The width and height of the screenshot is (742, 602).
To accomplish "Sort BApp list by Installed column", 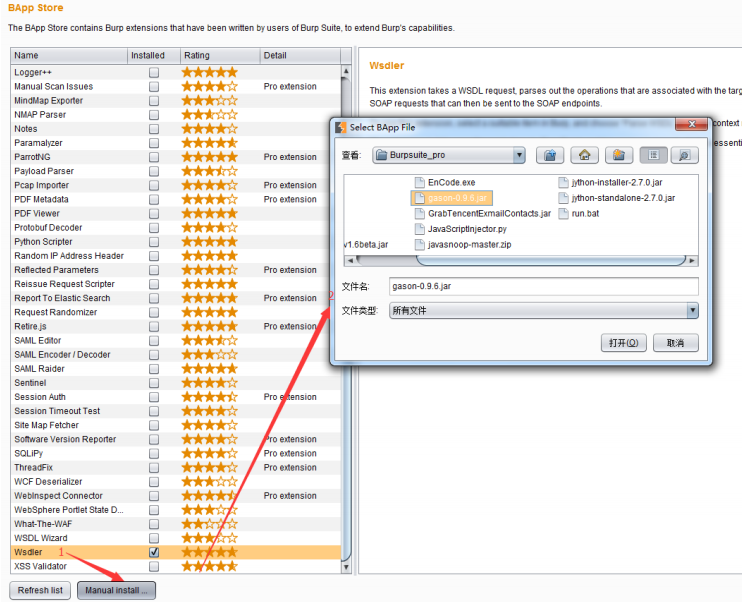I will pos(154,55).
